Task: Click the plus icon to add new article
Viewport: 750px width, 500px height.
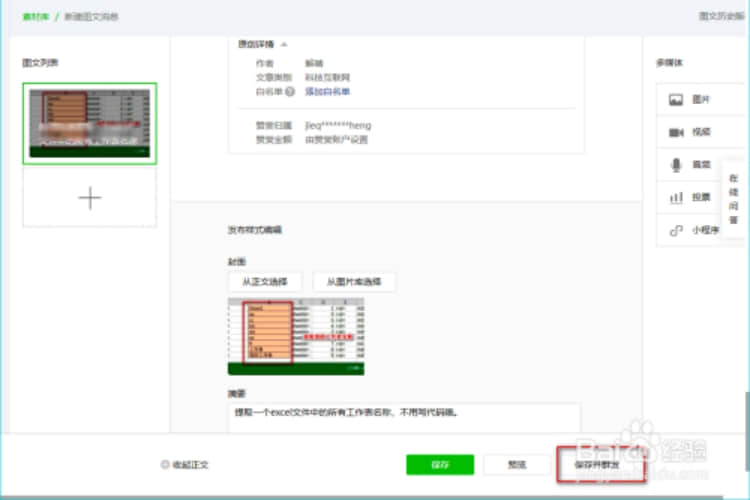Action: click(x=90, y=197)
